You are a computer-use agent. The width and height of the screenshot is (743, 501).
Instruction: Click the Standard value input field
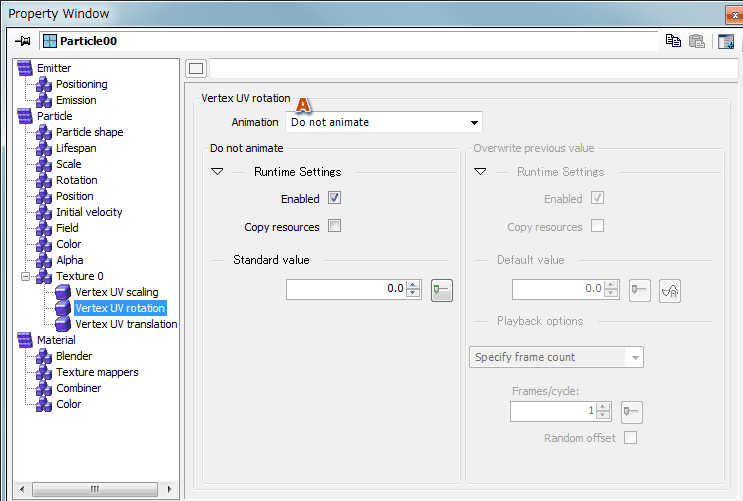(345, 289)
